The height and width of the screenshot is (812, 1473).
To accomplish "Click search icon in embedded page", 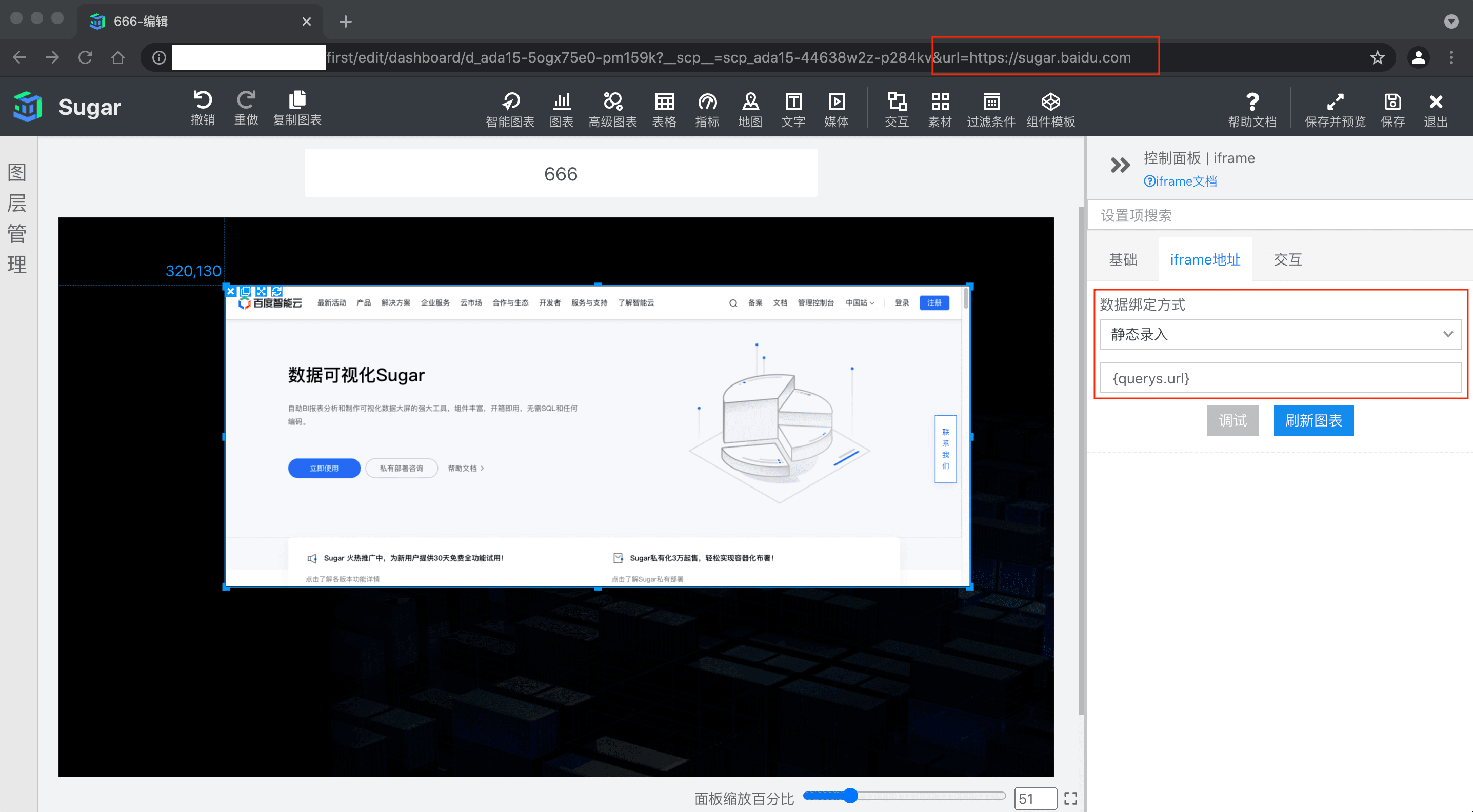I will click(x=733, y=303).
